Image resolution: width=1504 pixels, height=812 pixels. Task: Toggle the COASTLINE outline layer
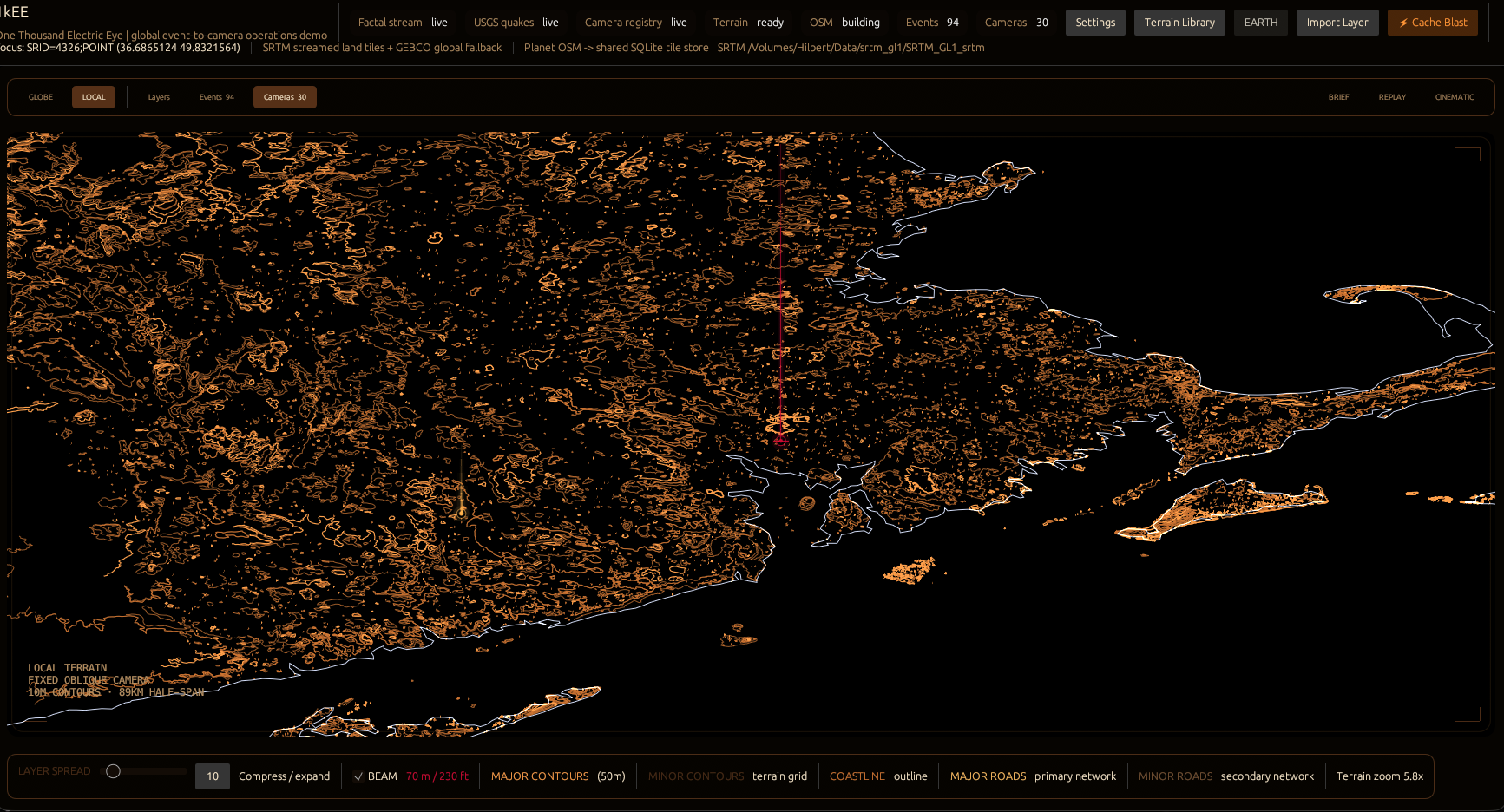[878, 776]
